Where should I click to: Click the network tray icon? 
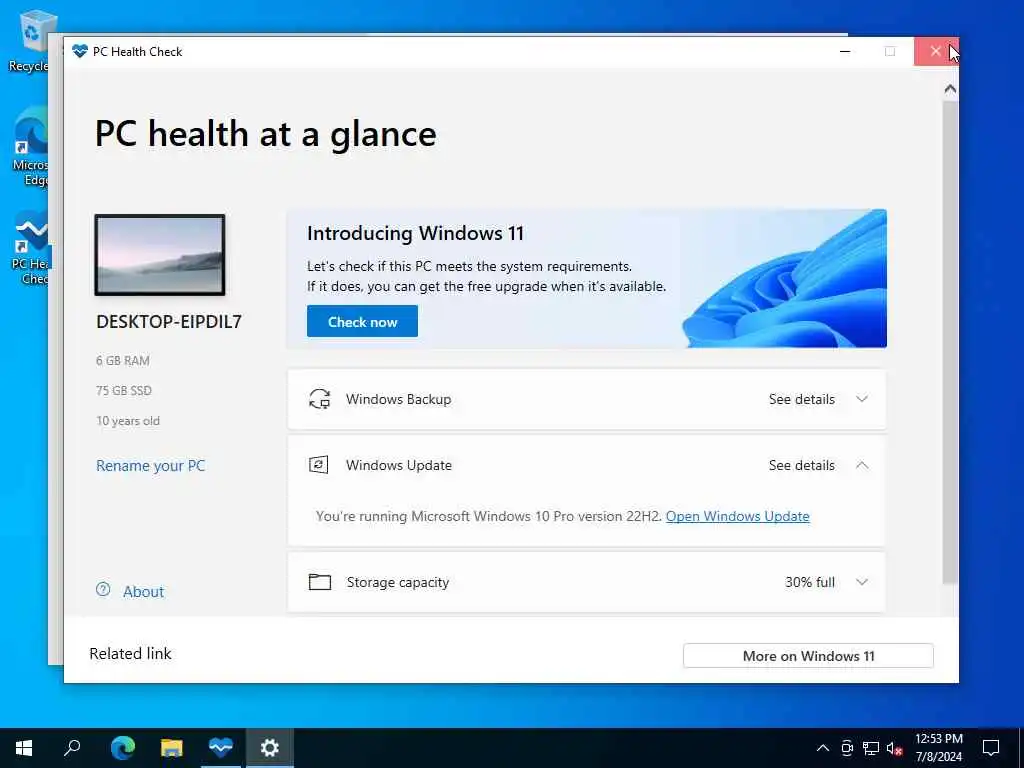(x=871, y=748)
